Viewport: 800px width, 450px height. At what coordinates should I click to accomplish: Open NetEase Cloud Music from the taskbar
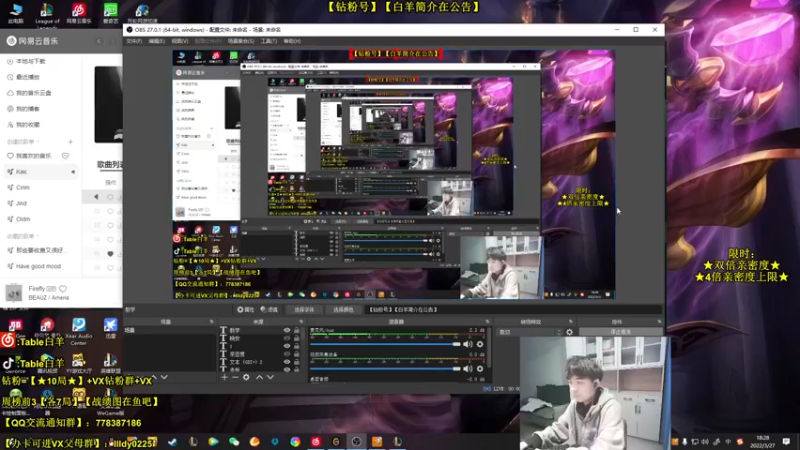(315, 442)
